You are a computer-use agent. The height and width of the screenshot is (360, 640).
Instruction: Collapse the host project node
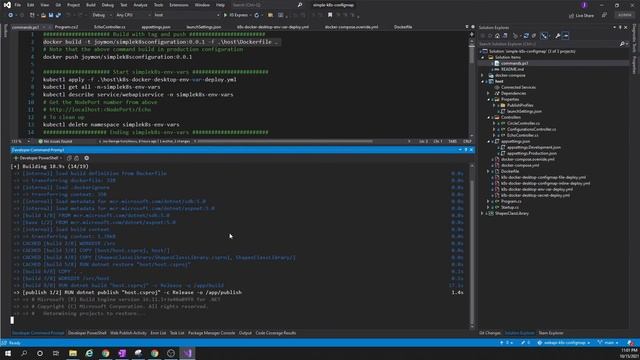click(x=483, y=82)
